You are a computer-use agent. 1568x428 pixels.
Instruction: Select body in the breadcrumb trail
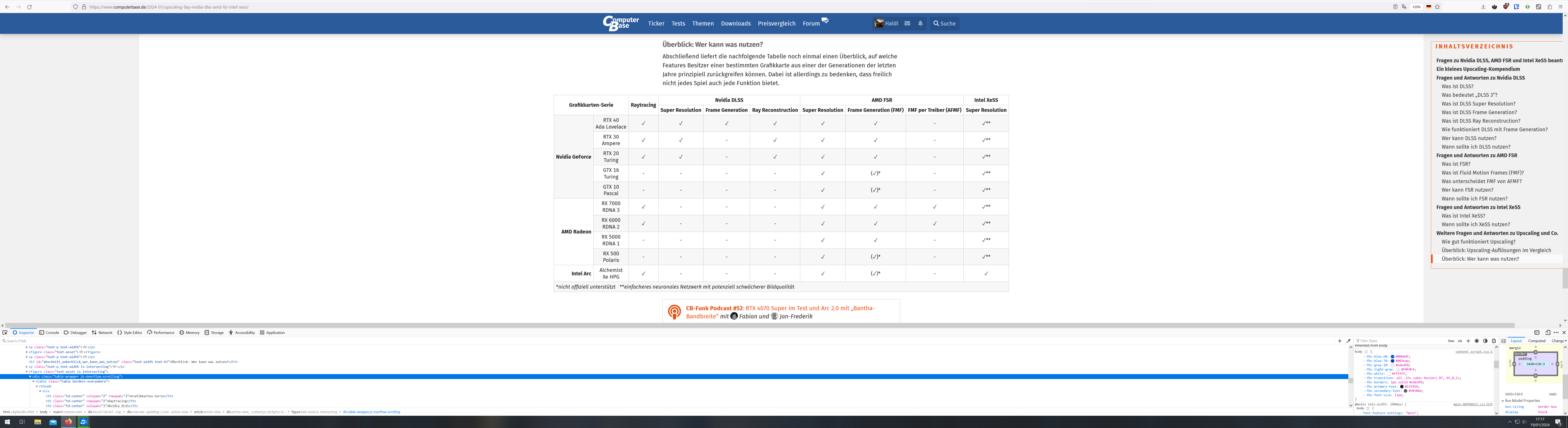tap(44, 412)
